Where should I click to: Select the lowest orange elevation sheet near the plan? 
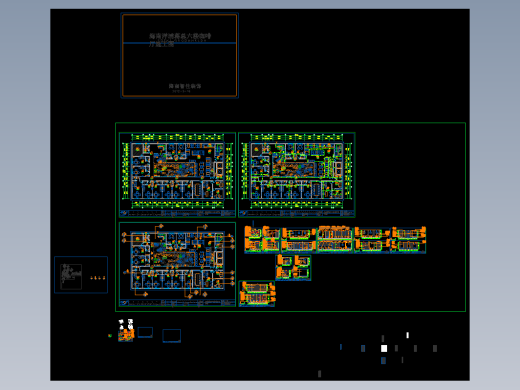tap(257, 294)
